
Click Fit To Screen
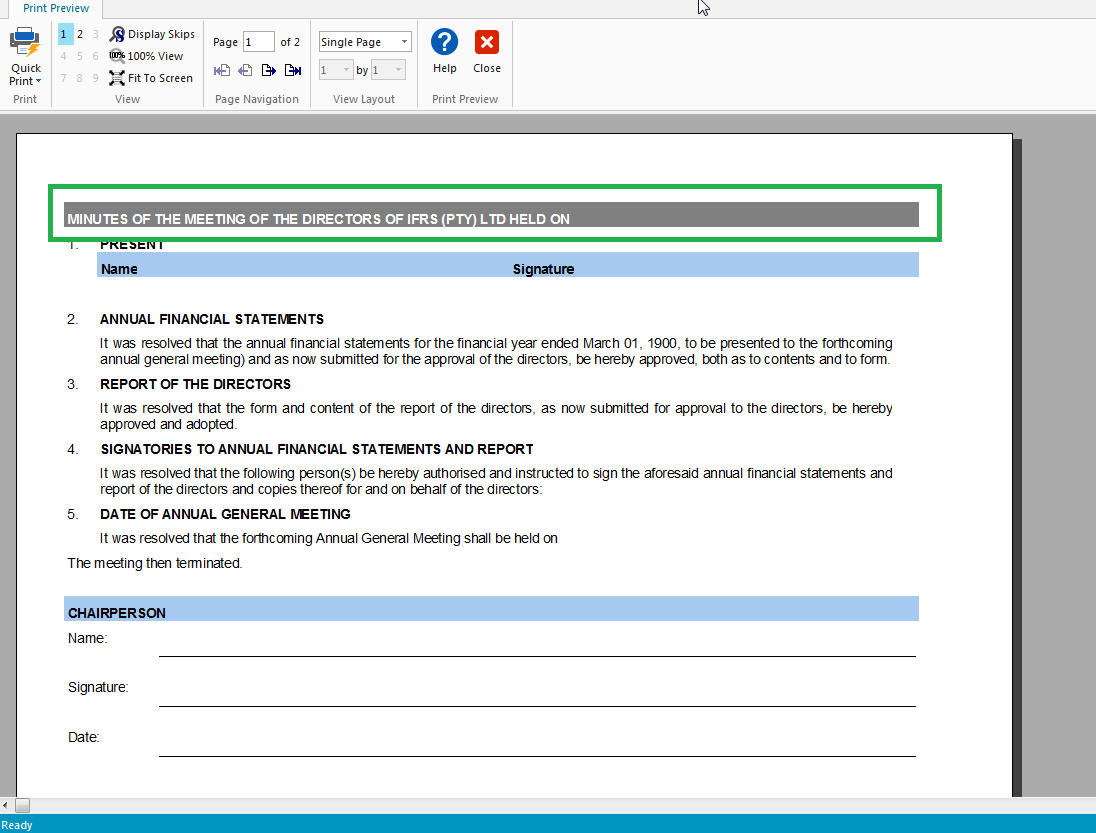151,78
